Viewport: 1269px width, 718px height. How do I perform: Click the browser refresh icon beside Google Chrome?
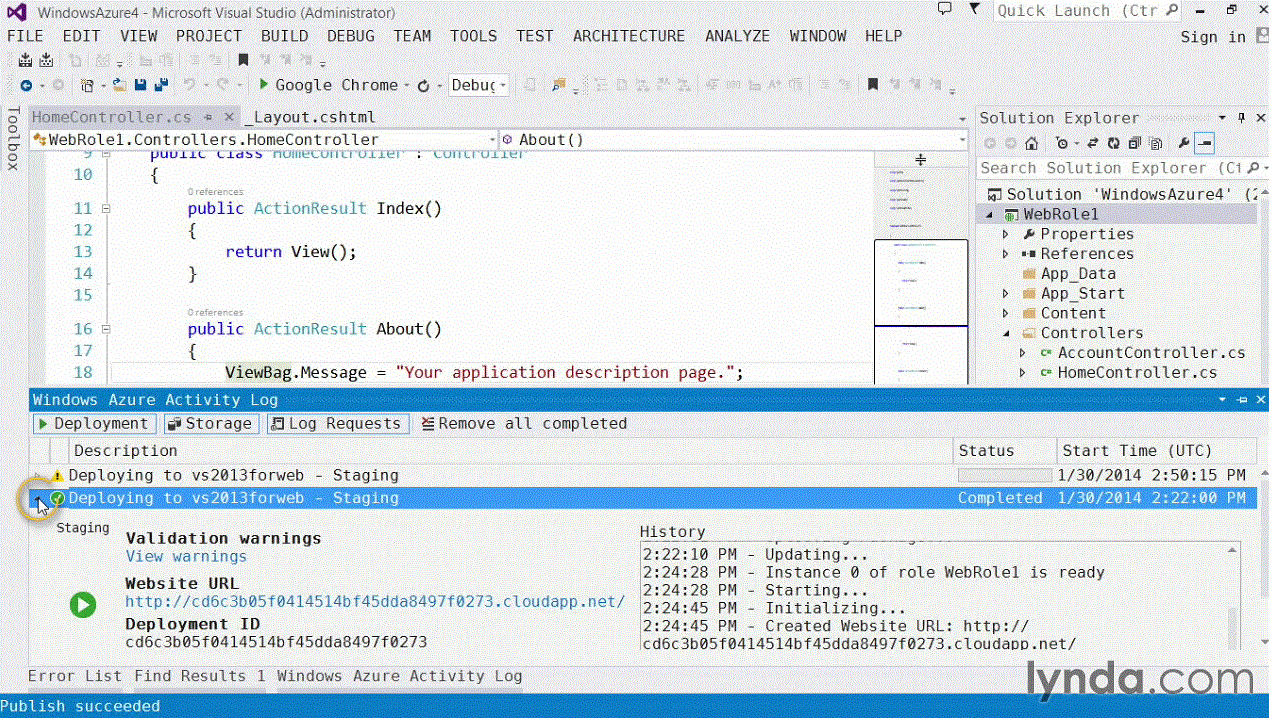click(x=423, y=86)
